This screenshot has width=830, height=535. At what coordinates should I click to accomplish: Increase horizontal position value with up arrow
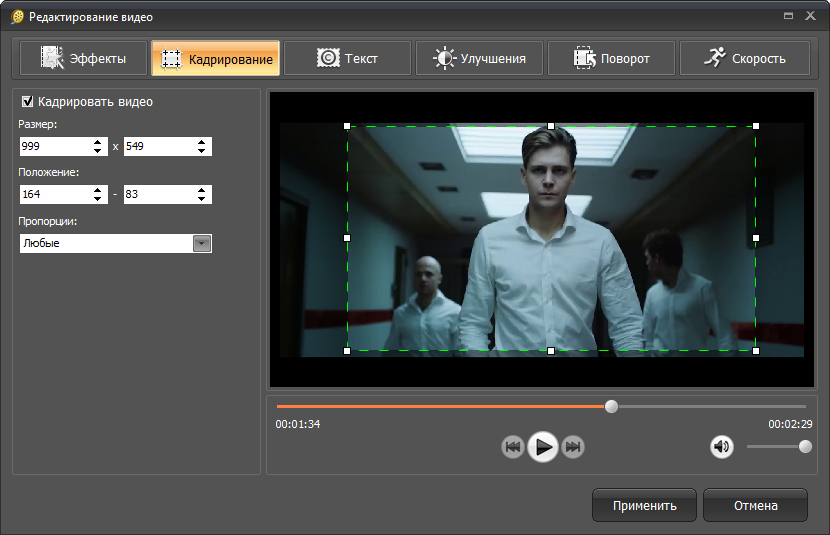point(98,190)
